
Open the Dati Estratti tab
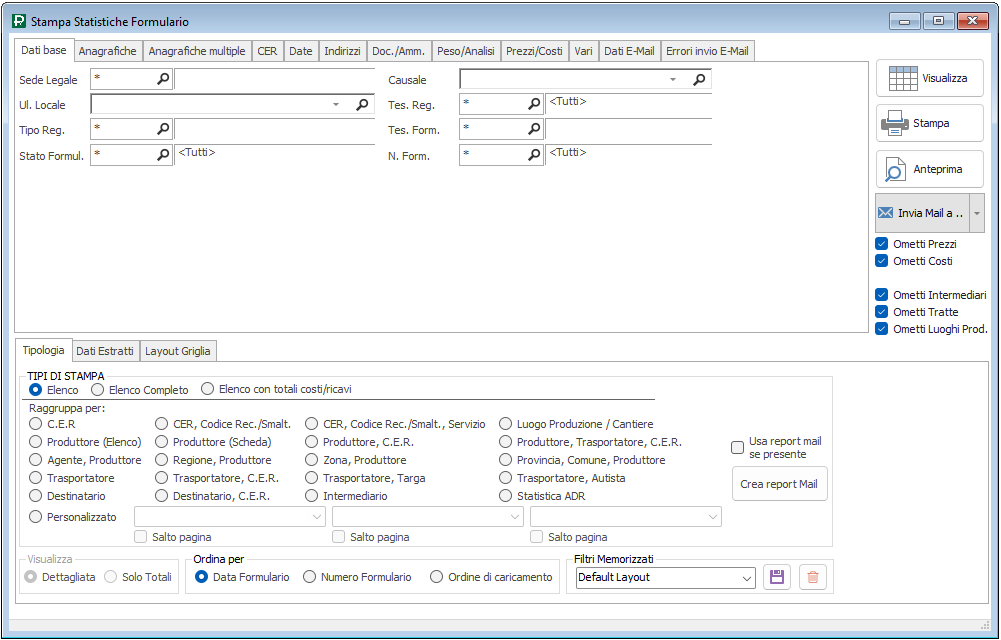pos(105,351)
